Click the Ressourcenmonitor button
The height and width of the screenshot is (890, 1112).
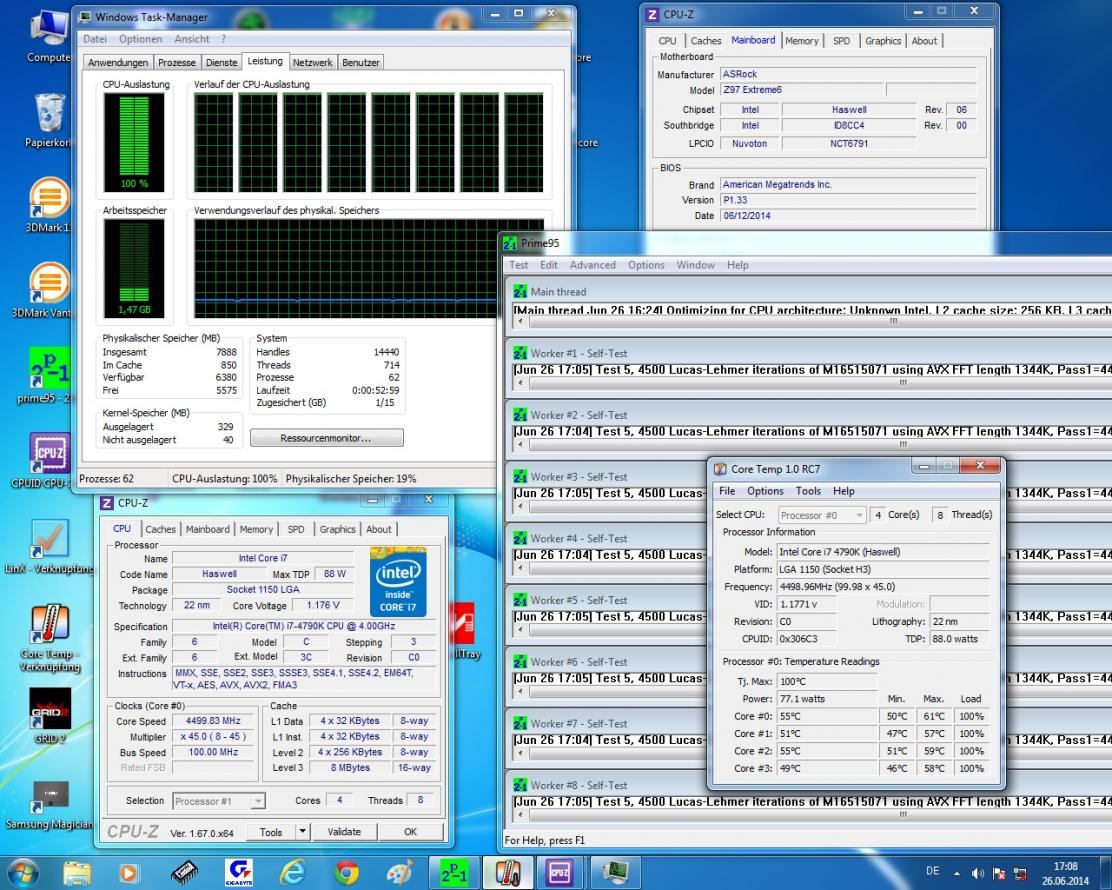click(327, 438)
